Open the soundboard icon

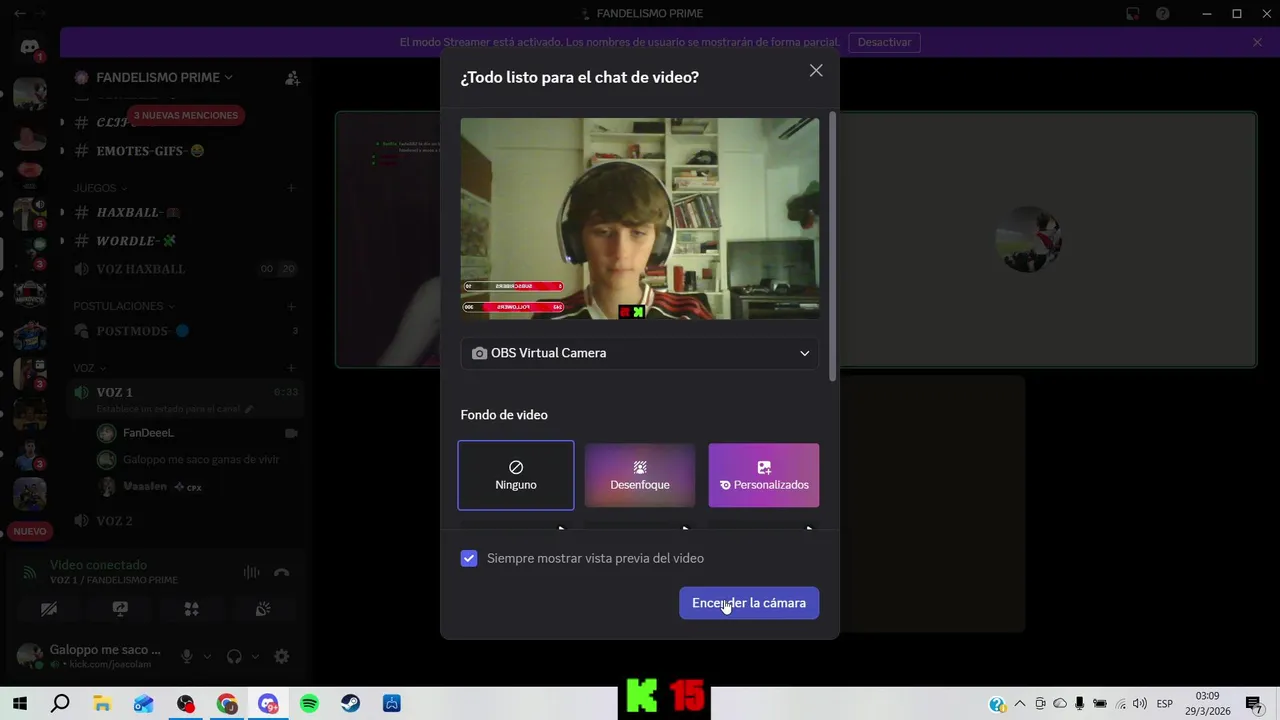pos(263,609)
